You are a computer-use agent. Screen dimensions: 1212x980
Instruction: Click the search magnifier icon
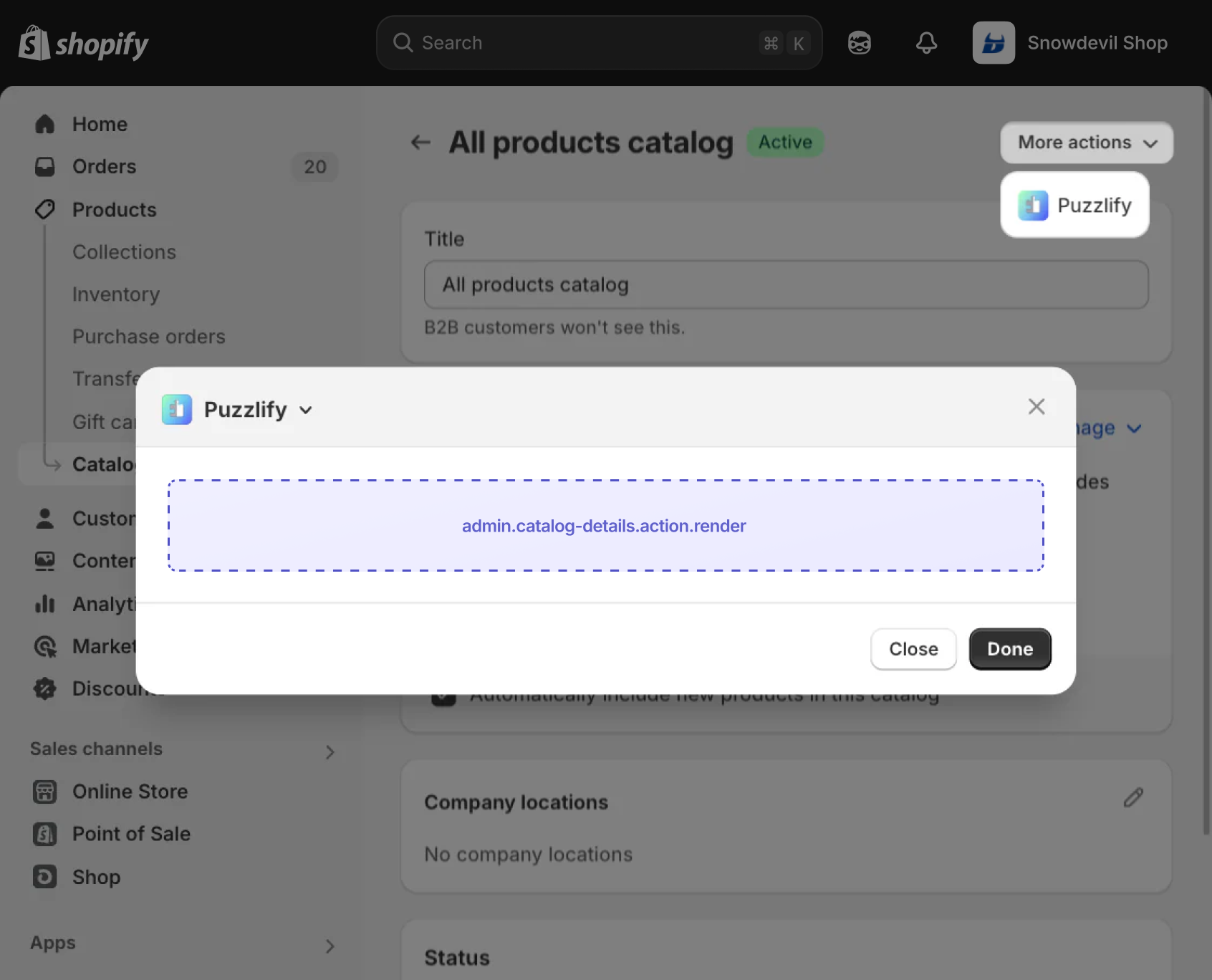(403, 43)
